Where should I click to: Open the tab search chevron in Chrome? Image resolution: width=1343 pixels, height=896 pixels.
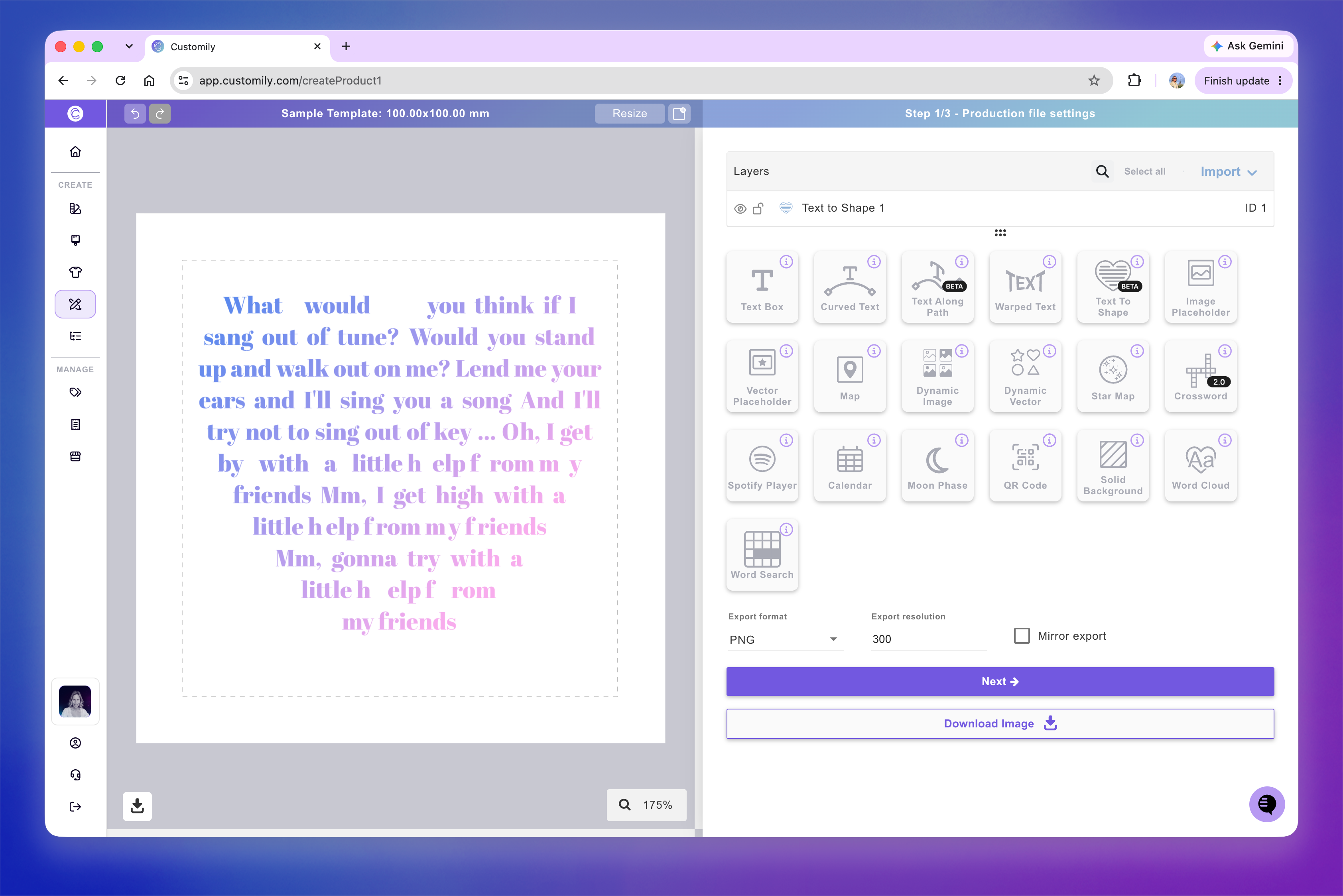[x=129, y=46]
